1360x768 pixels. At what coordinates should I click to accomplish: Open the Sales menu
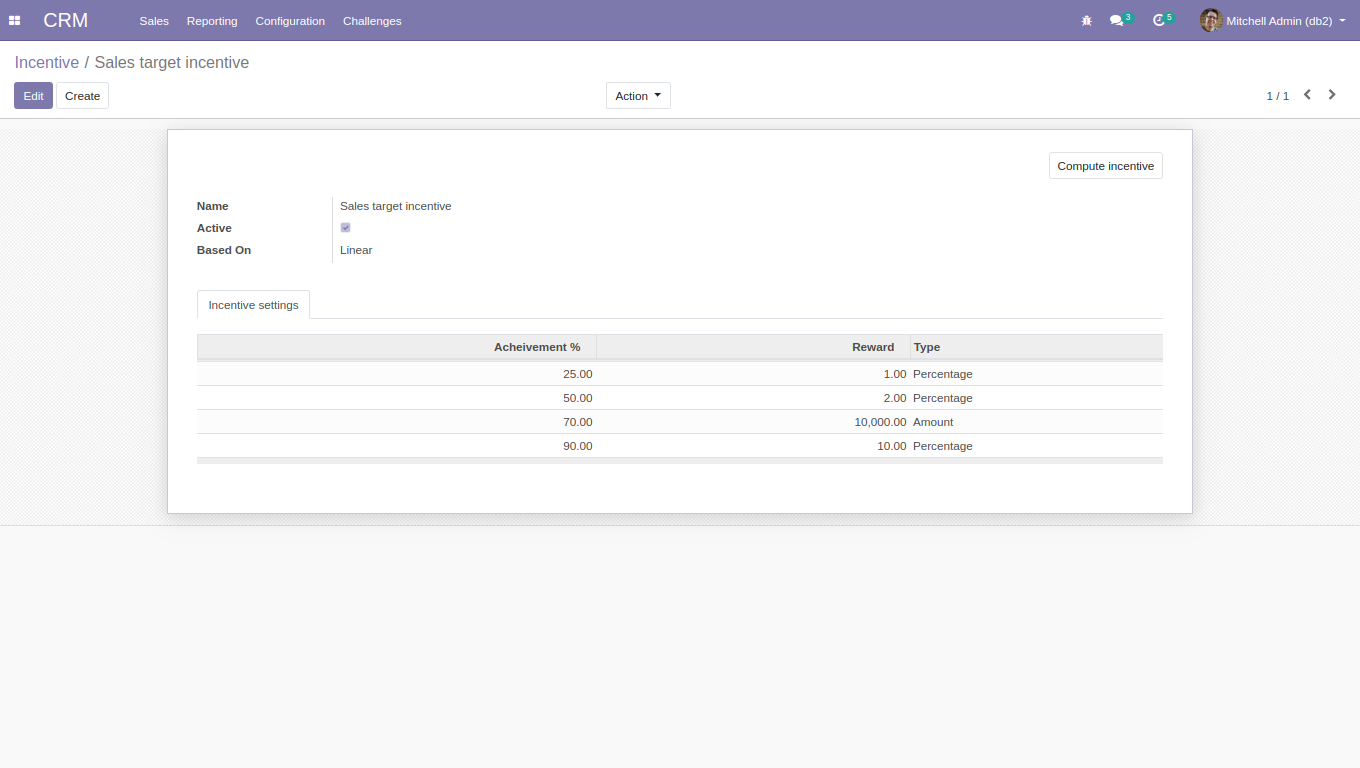pos(154,21)
